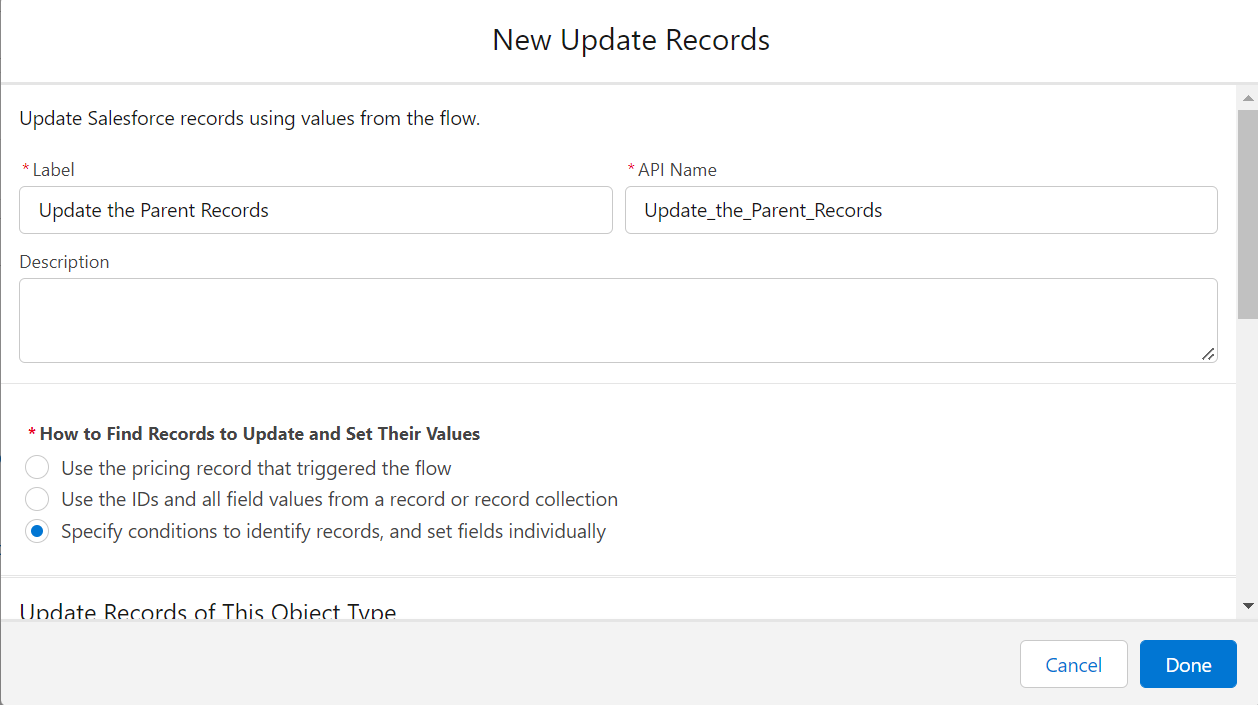Click the Cancel button
Viewport: 1258px width, 705px height.
1074,664
